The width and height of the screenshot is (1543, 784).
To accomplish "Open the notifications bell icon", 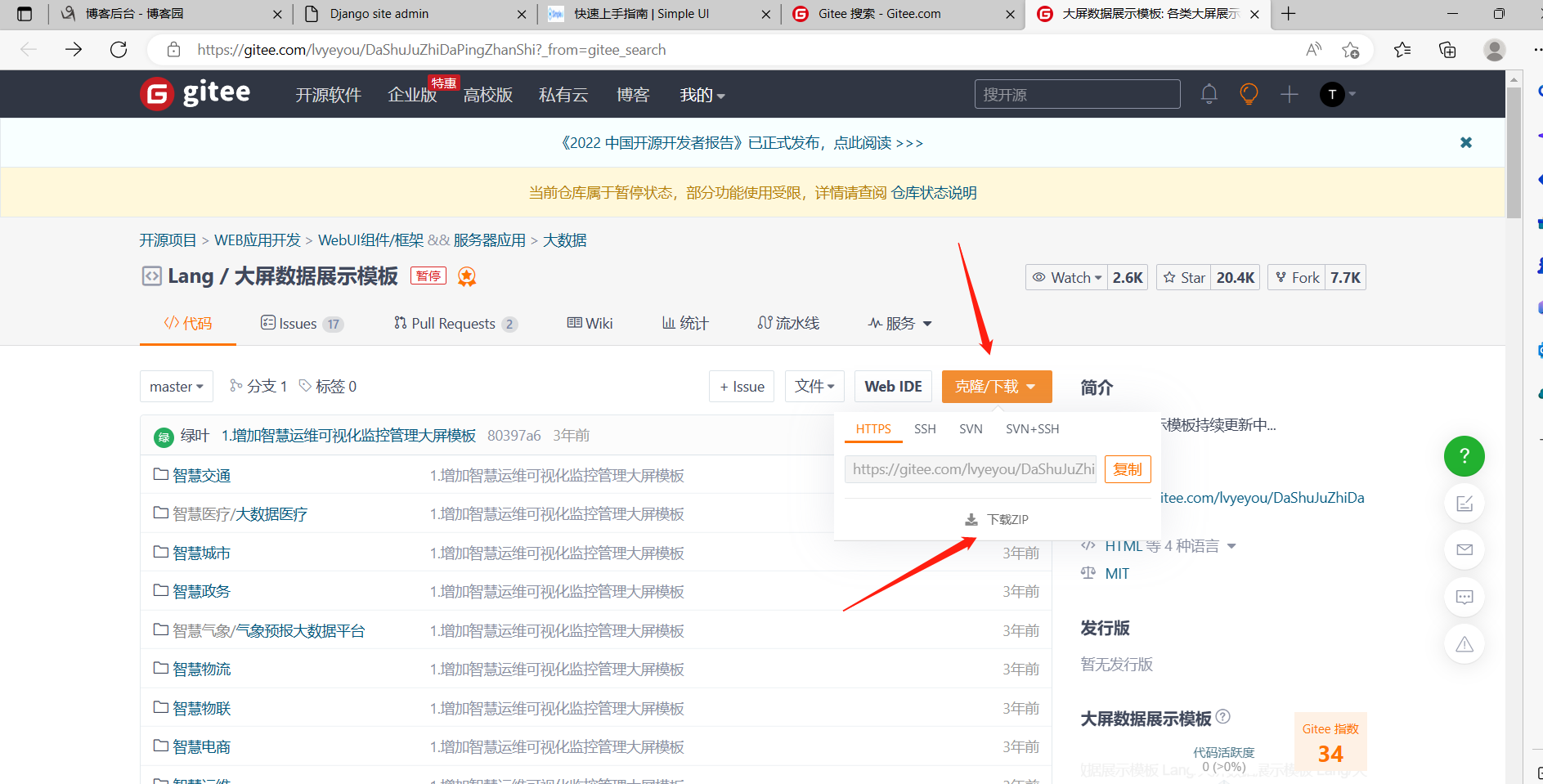I will click(x=1209, y=94).
